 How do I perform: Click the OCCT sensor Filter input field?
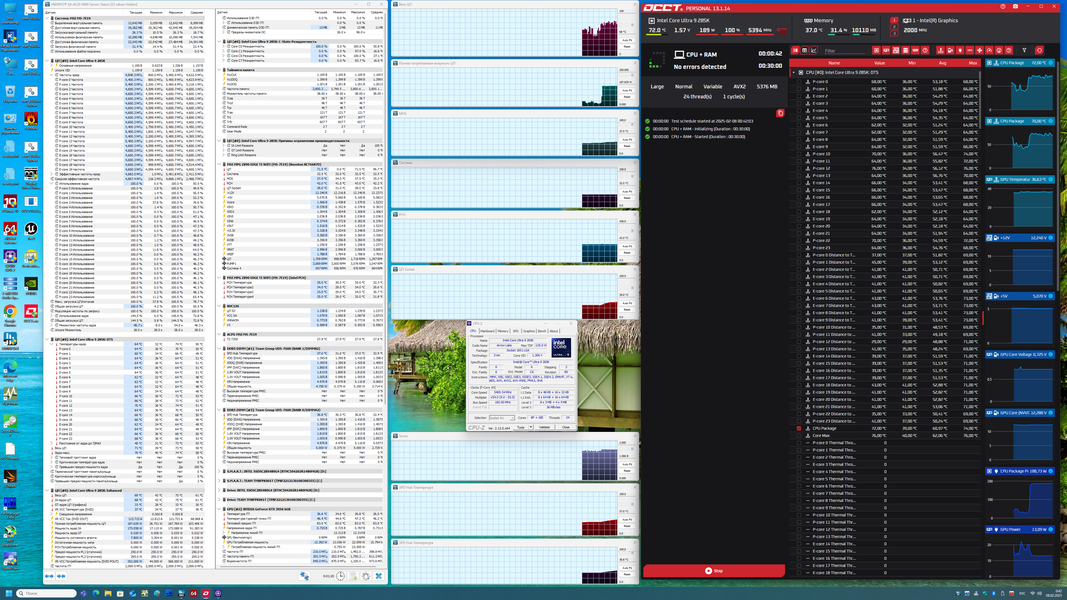click(x=845, y=51)
